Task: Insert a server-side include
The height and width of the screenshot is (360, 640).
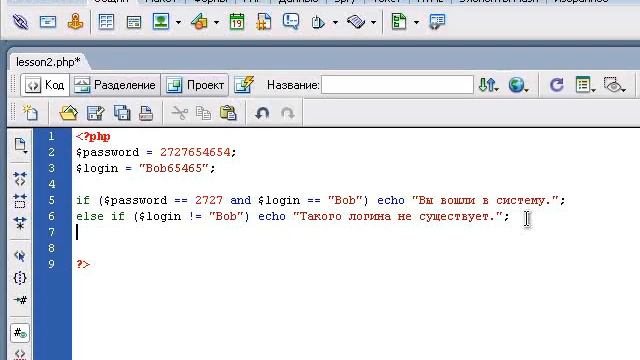Action: pyautogui.click(x=264, y=22)
